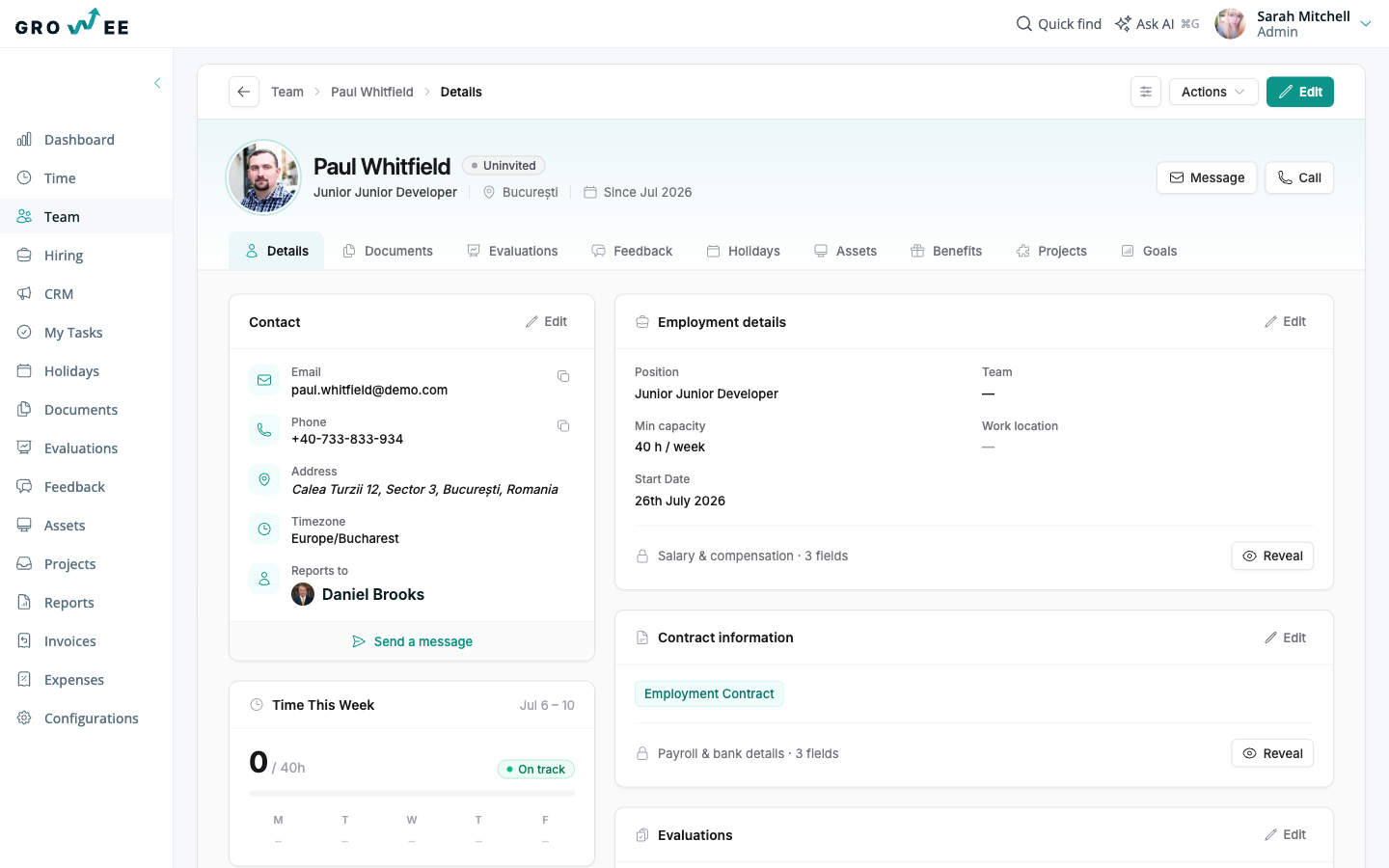Viewport: 1389px width, 868px height.
Task: Click the back arrow button
Action: point(244,92)
